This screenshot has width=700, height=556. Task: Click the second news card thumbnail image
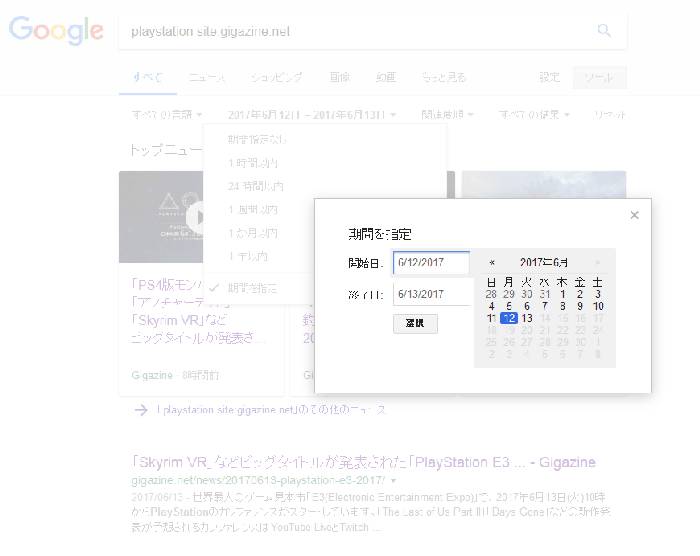point(451,184)
